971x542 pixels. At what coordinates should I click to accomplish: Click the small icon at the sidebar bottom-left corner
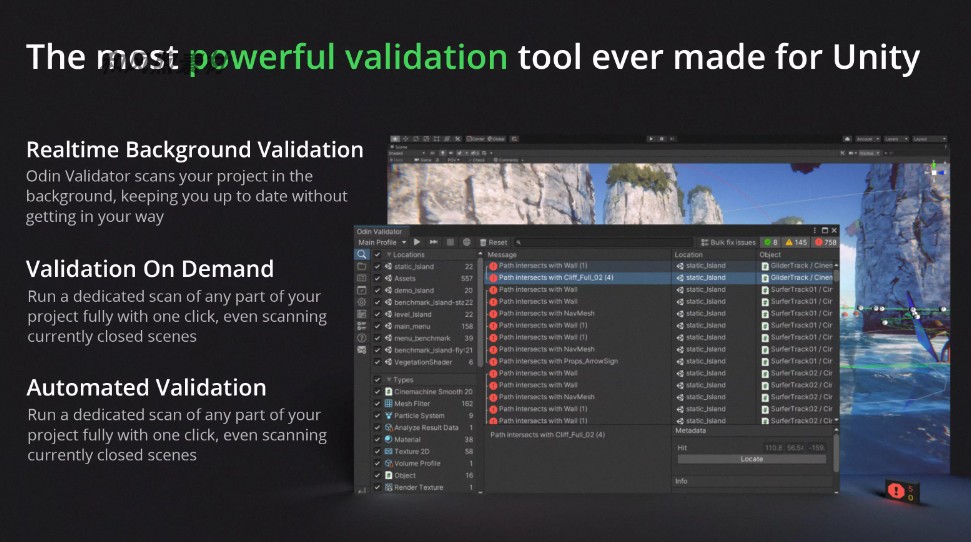pos(362,490)
